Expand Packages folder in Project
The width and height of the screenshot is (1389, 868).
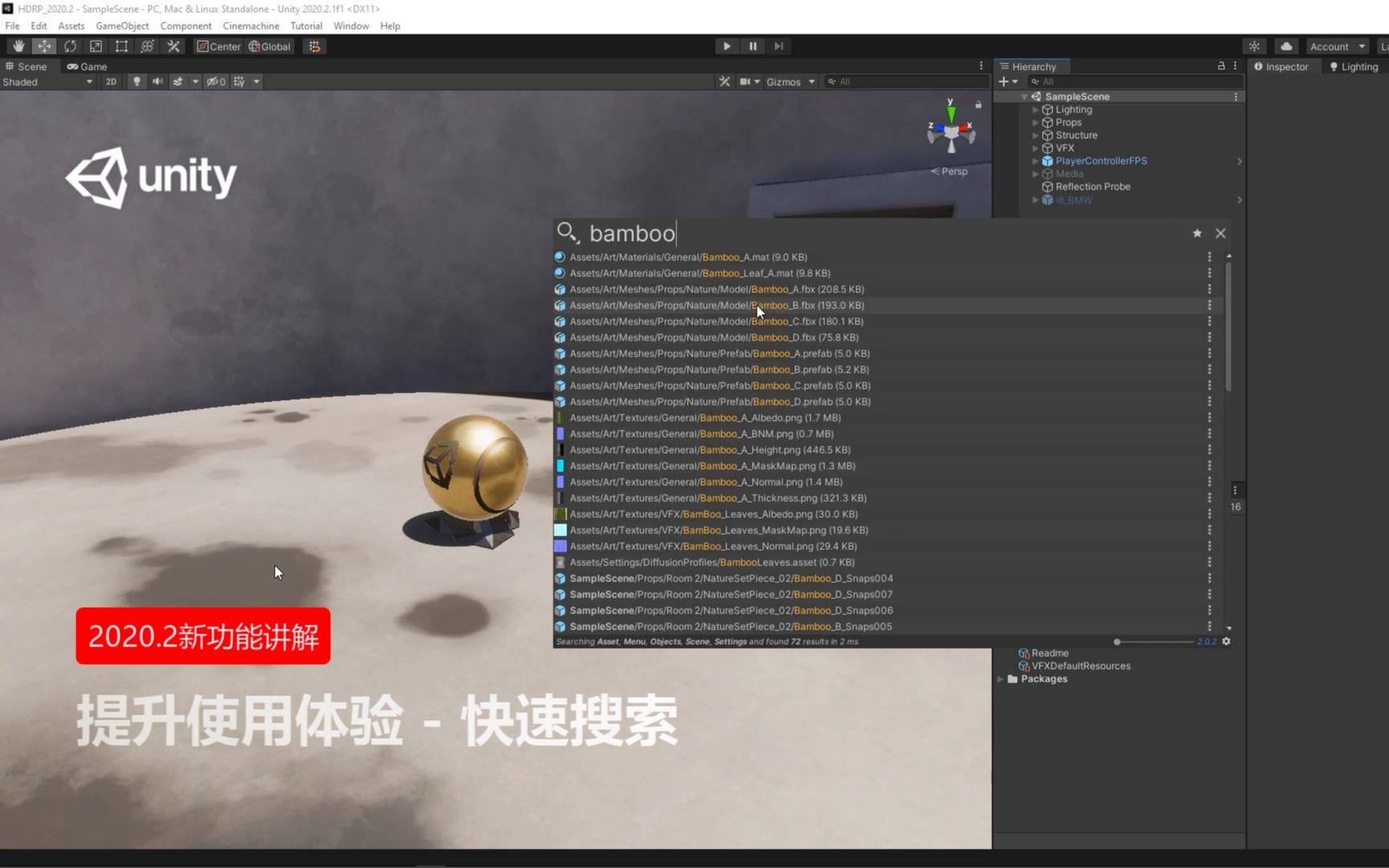click(x=1001, y=679)
